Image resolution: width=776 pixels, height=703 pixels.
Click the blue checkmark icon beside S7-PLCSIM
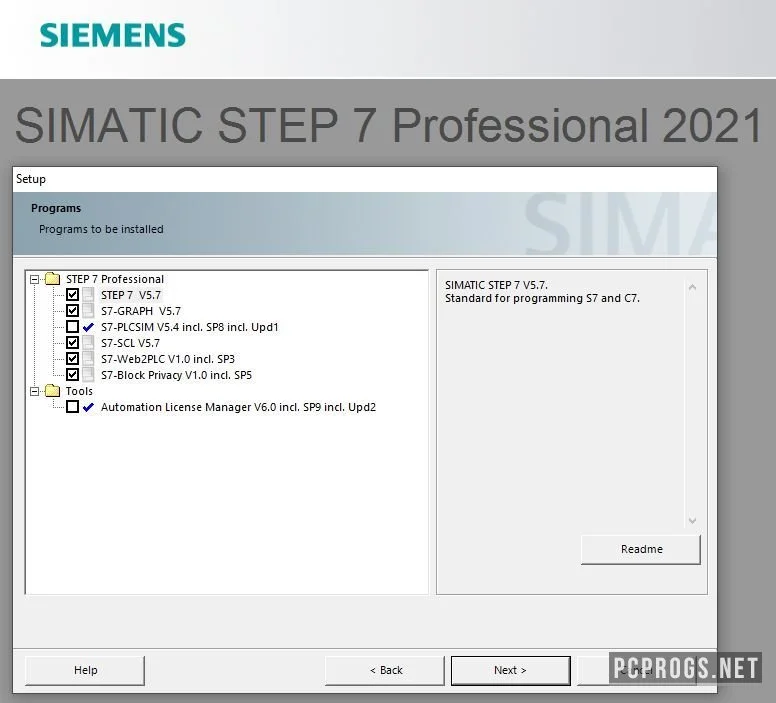point(88,327)
